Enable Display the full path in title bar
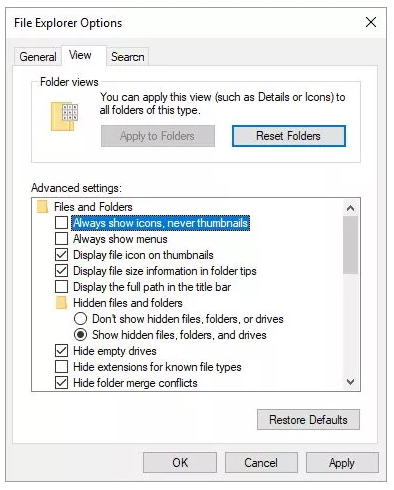The width and height of the screenshot is (394, 490). click(61, 287)
